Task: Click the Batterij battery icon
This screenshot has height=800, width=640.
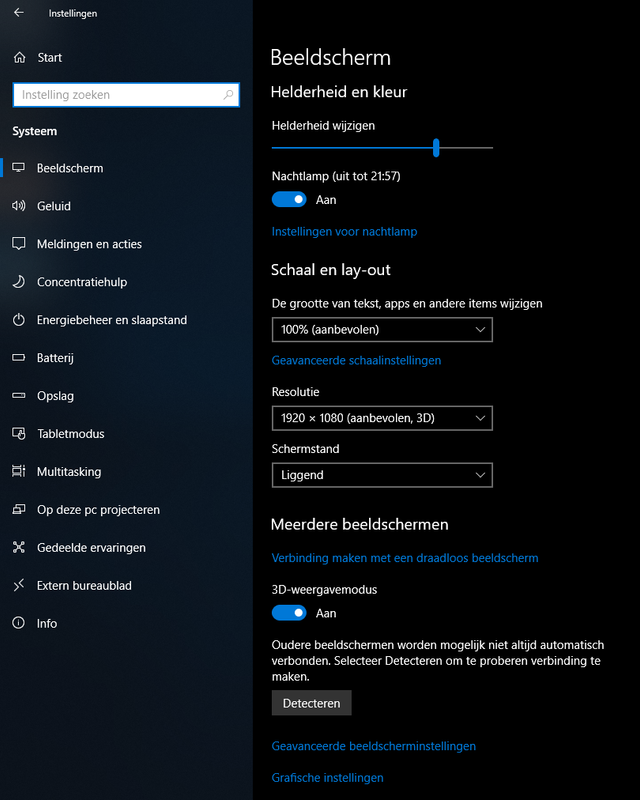Action: point(18,357)
